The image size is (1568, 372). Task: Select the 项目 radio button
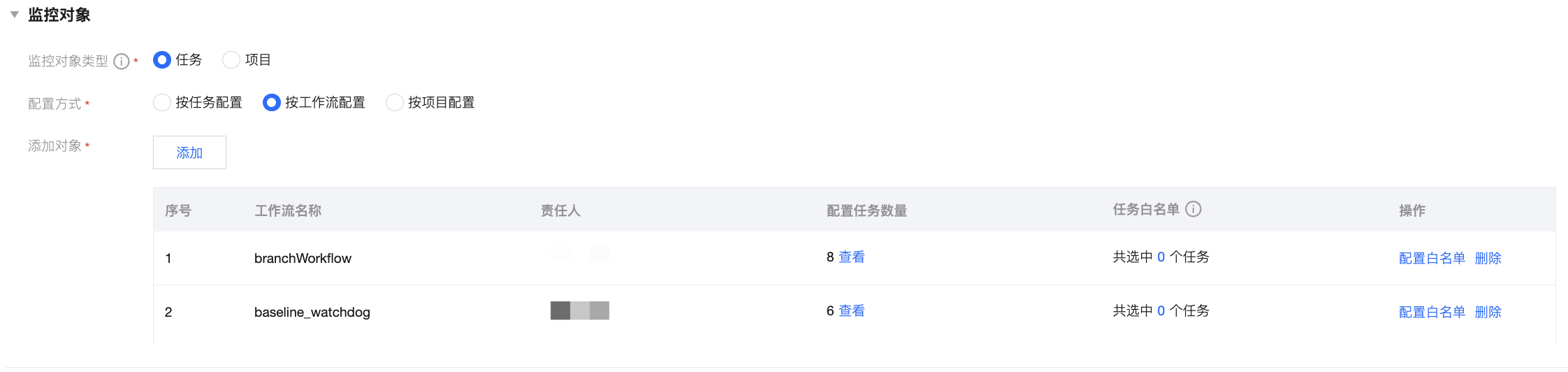(x=231, y=60)
